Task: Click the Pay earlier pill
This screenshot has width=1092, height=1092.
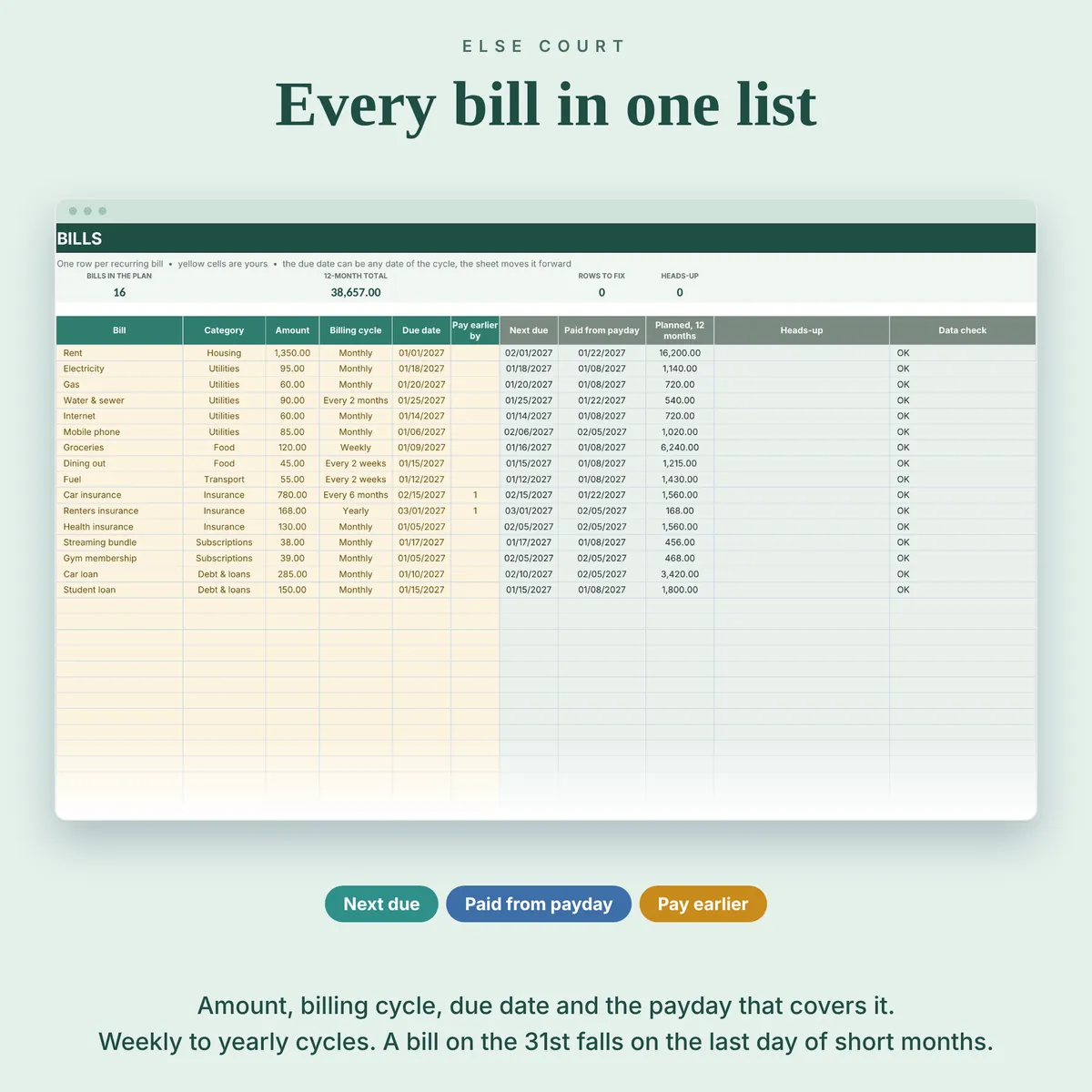Action: [703, 904]
